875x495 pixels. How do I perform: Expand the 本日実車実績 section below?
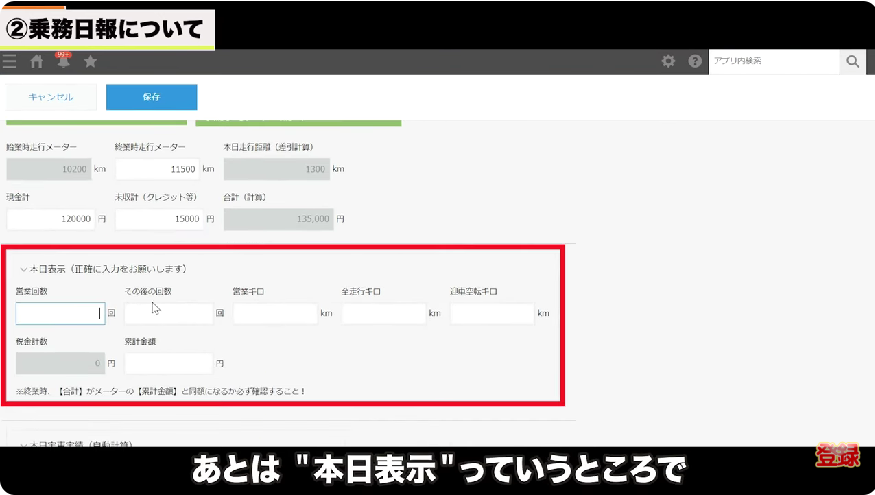pos(23,443)
